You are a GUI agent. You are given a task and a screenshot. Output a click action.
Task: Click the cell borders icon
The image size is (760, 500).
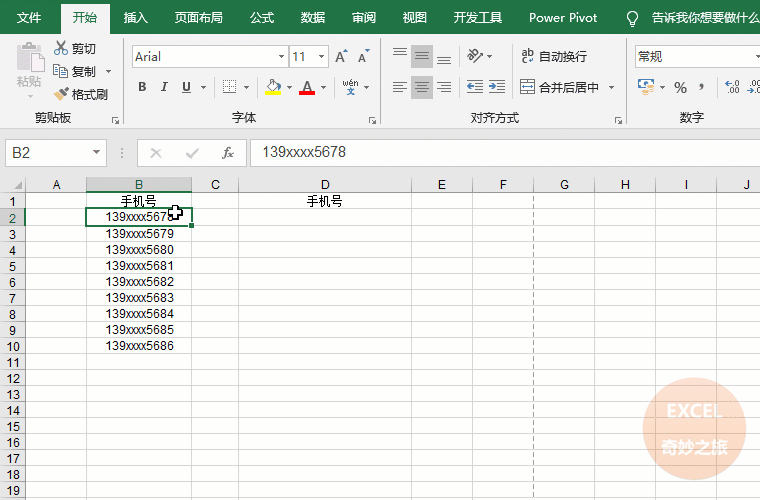click(229, 87)
